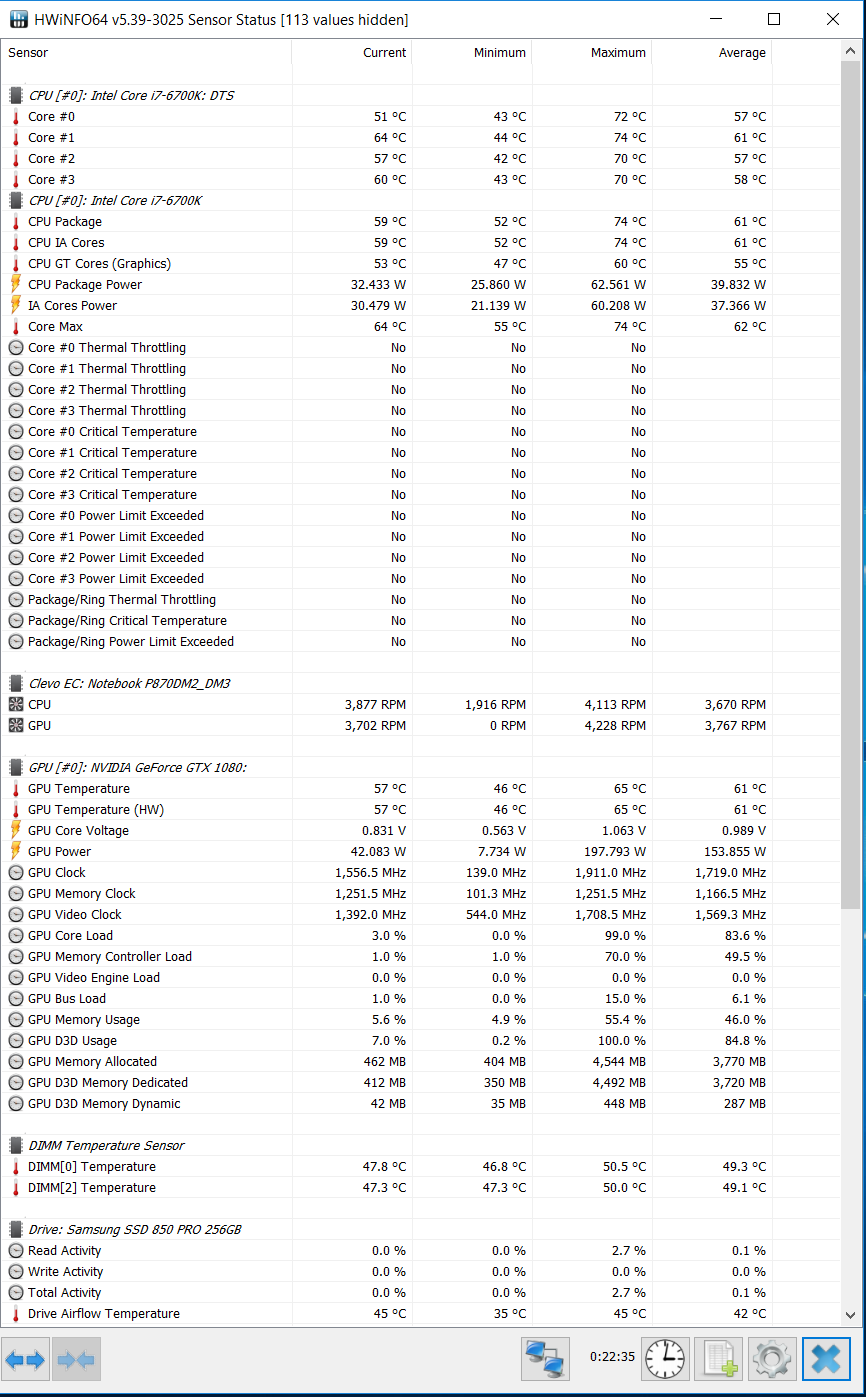Click the drive icon for Samsung SSD 850 PRO

15,1230
